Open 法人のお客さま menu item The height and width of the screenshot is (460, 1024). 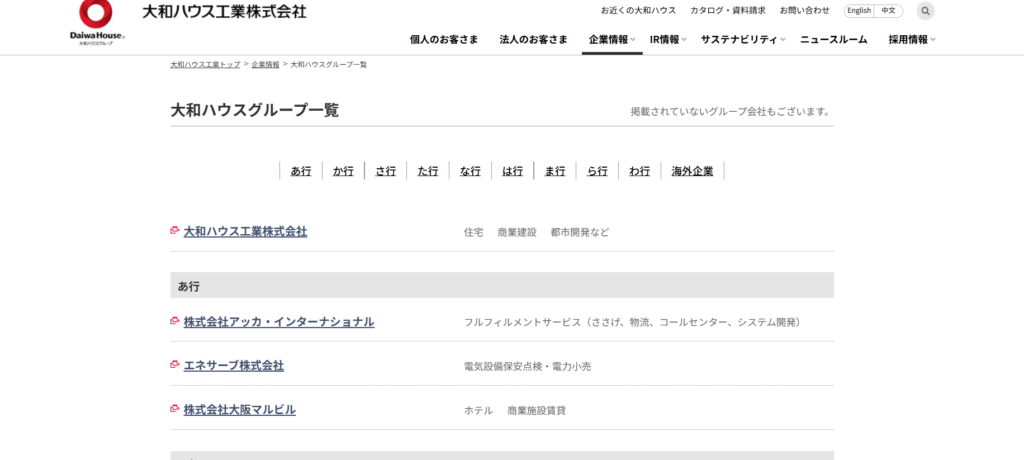(533, 40)
